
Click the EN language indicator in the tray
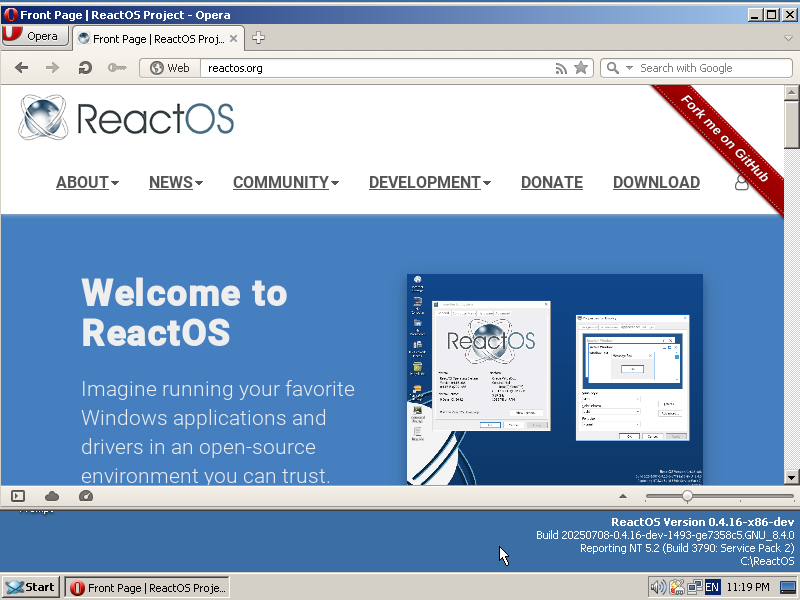(x=712, y=587)
